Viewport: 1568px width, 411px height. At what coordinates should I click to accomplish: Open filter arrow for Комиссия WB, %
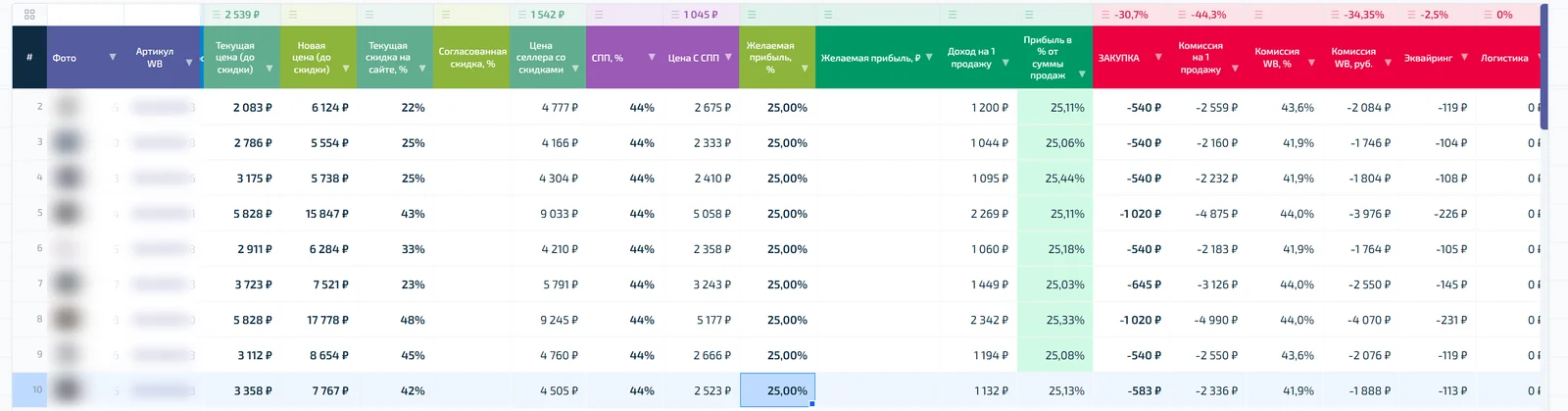pos(1311,63)
